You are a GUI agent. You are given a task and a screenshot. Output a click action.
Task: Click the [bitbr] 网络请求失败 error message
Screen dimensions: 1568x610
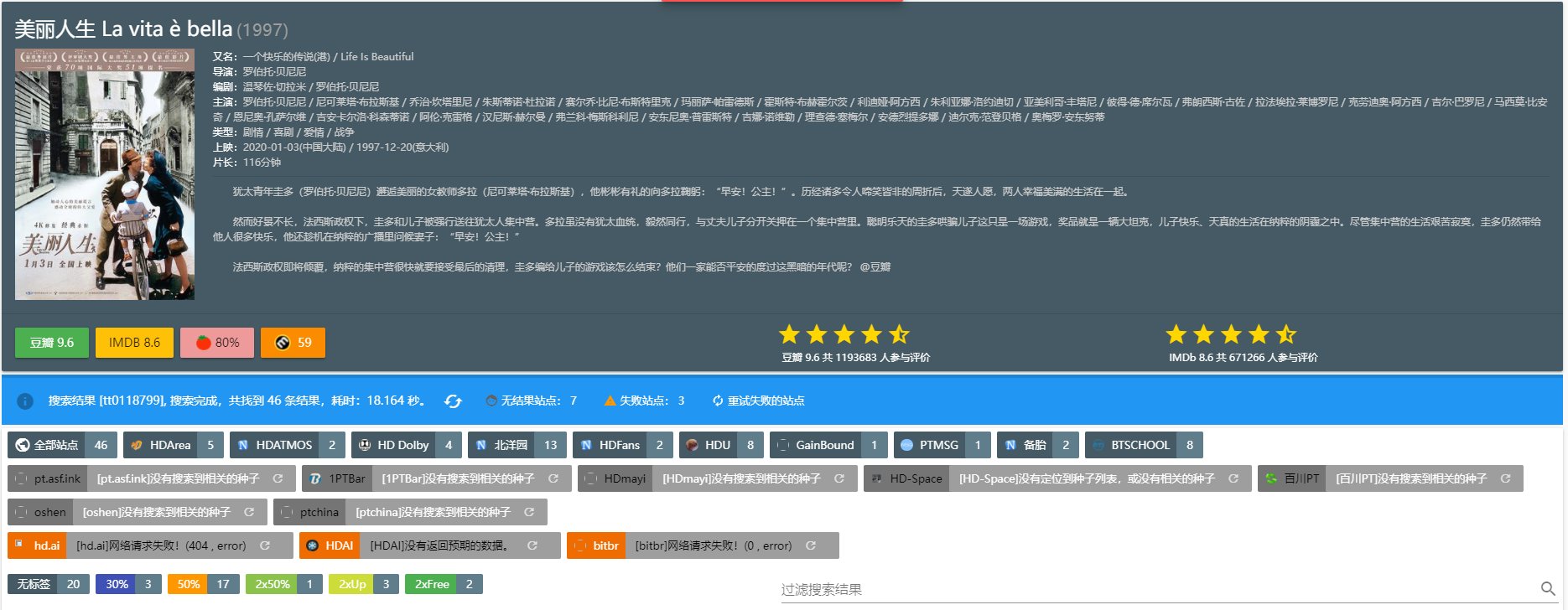coord(714,545)
